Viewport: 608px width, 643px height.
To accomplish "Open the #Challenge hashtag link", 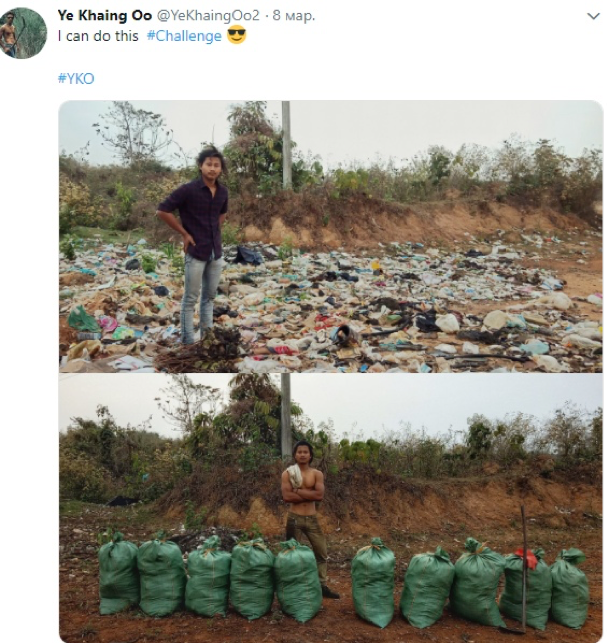I will tap(184, 36).
